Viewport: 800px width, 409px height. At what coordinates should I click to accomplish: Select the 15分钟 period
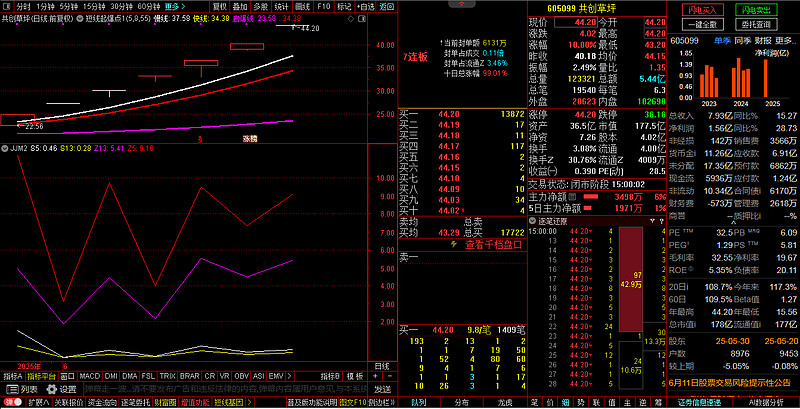coord(94,7)
